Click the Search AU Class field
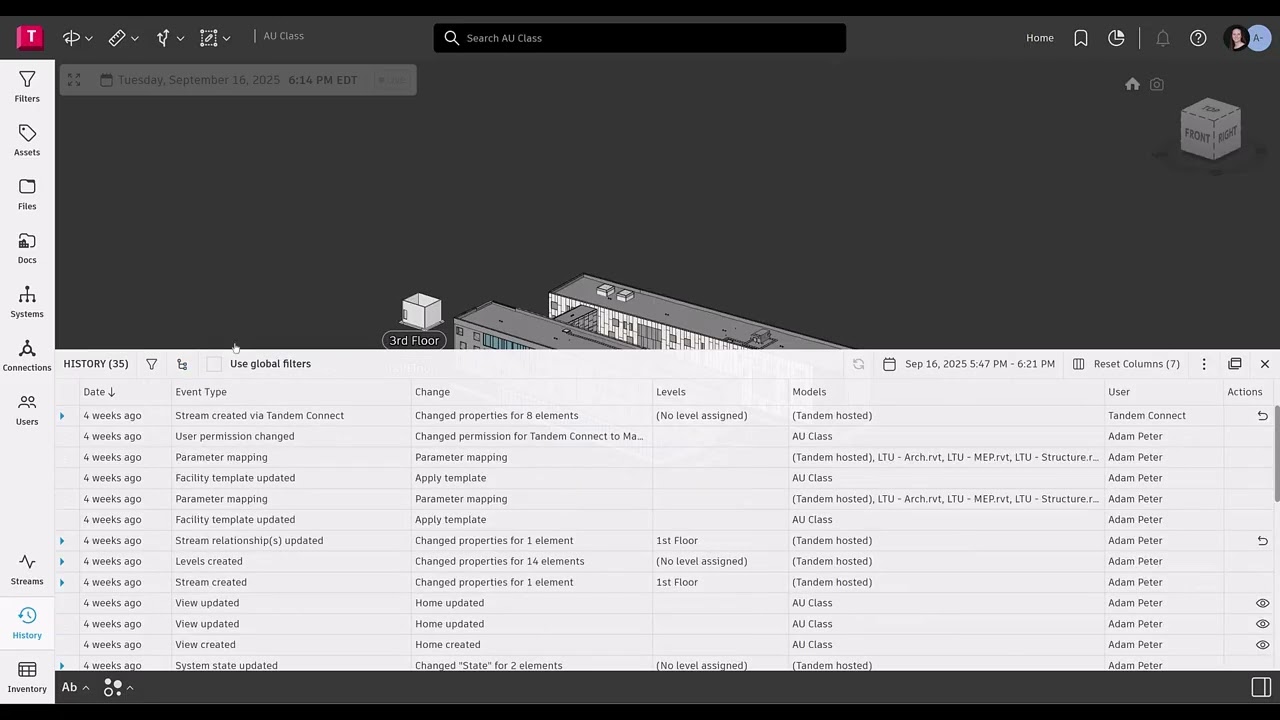Screen dimensions: 1280x720 coord(640,38)
